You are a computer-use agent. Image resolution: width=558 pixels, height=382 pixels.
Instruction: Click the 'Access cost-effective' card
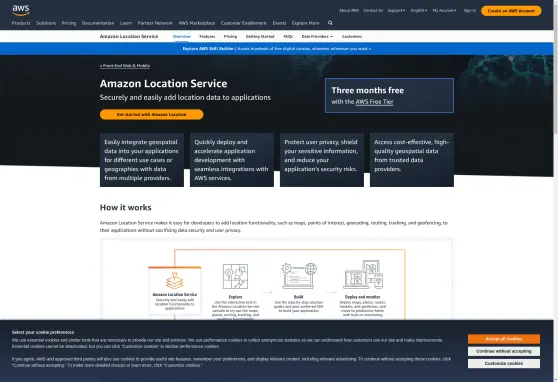point(412,160)
